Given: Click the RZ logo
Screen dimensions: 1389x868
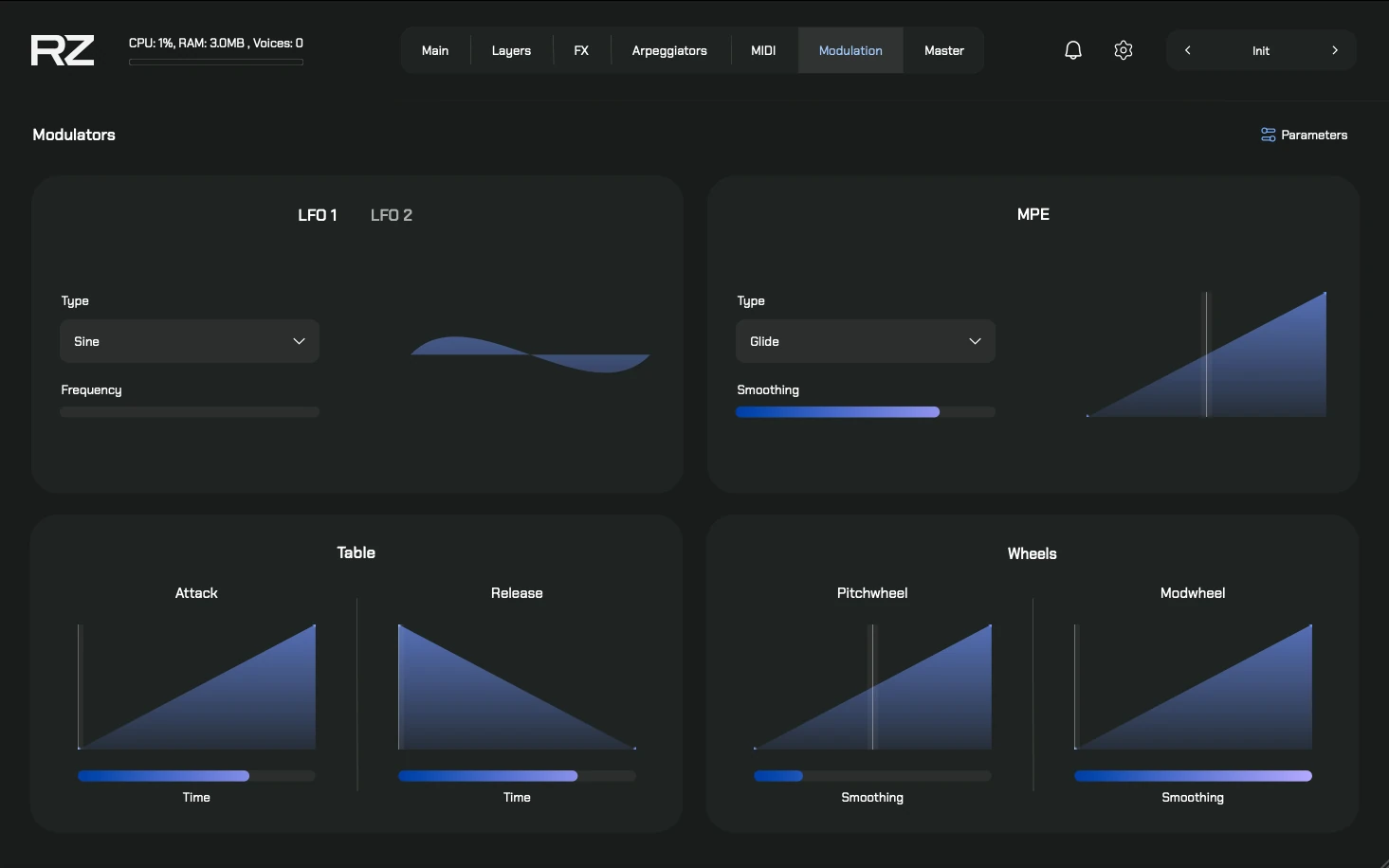Looking at the screenshot, I should (63, 50).
